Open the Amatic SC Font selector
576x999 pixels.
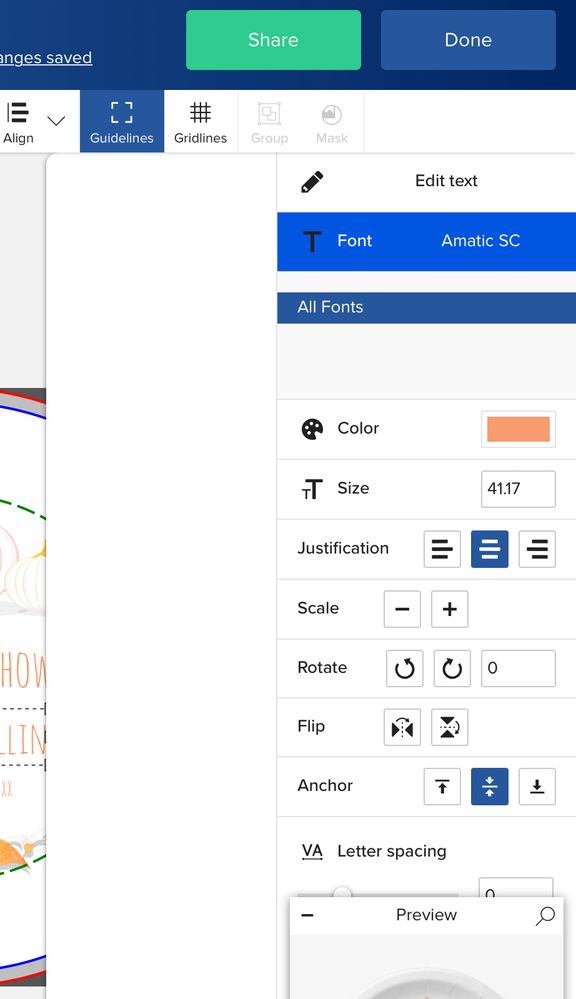[426, 241]
